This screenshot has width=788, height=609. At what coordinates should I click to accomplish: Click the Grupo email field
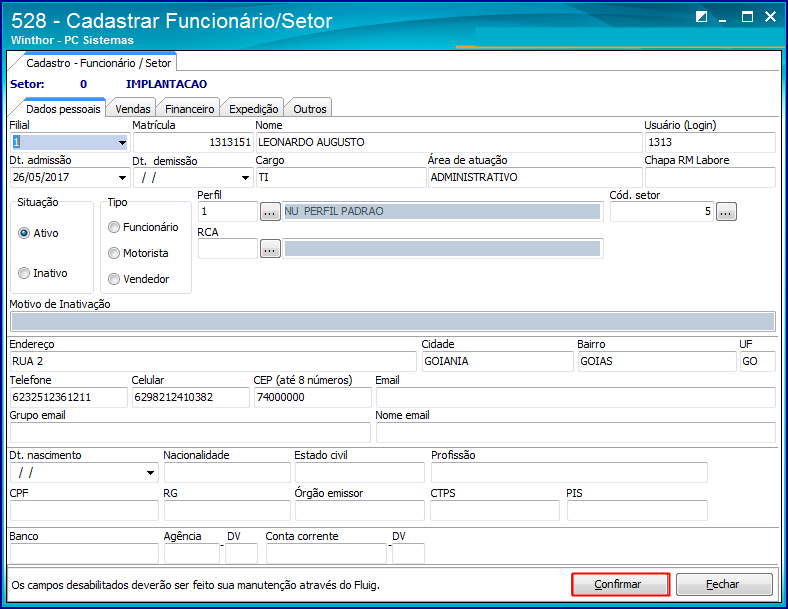(190, 433)
